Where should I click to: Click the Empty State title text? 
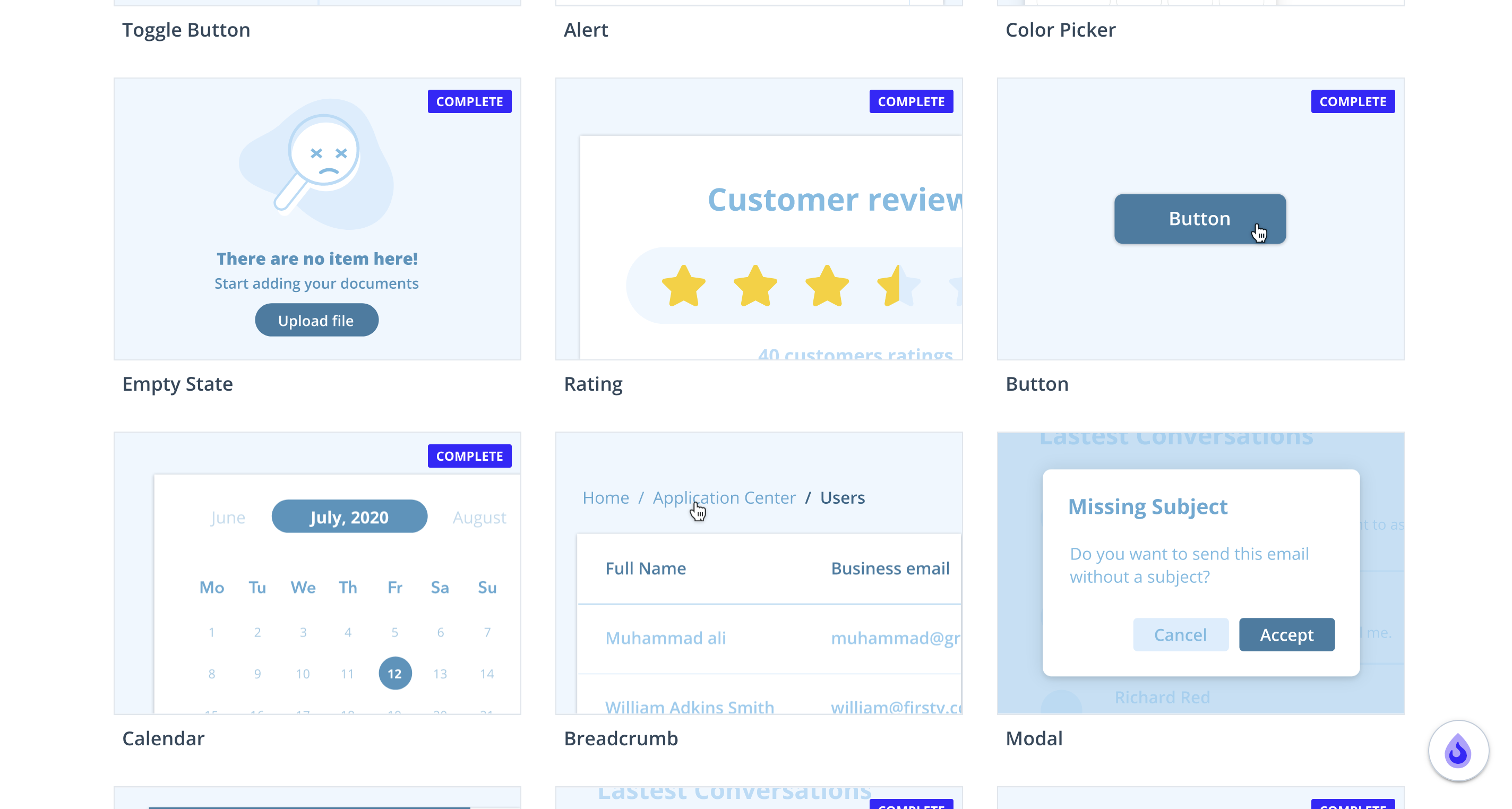tap(177, 384)
